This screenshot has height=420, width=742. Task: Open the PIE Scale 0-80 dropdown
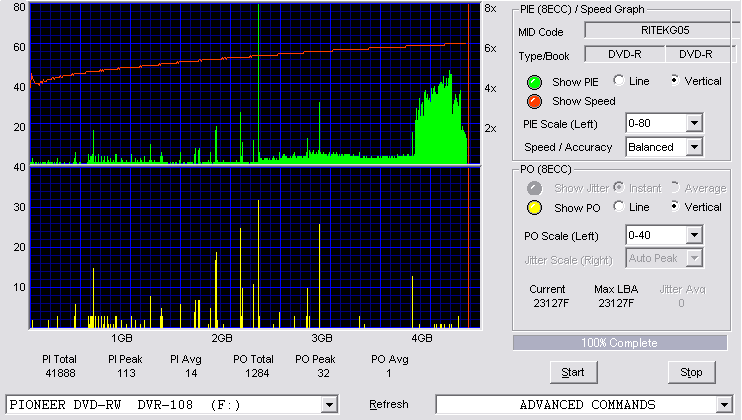(x=694, y=123)
